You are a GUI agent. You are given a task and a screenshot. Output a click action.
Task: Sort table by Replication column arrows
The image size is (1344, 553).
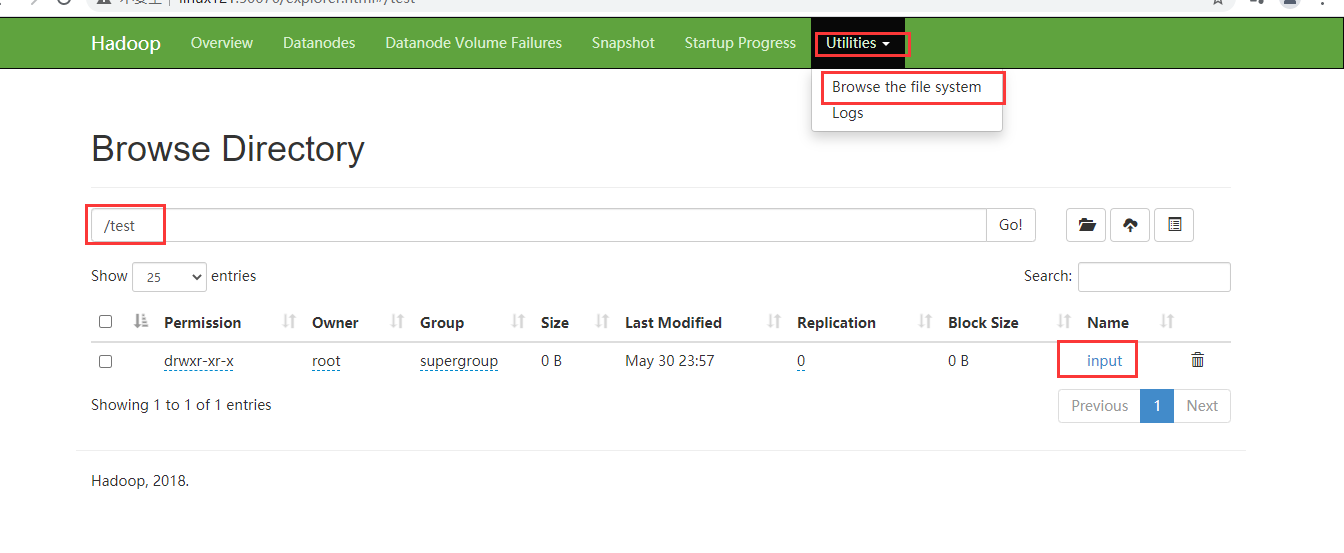pos(925,321)
